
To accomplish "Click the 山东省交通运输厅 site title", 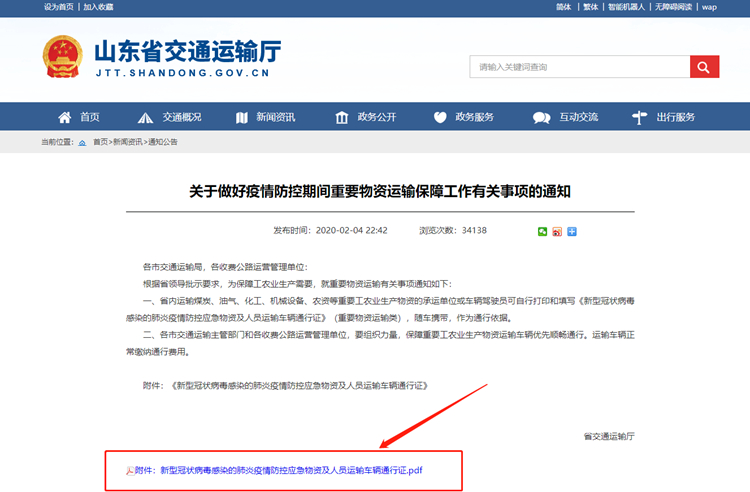I will (188, 51).
